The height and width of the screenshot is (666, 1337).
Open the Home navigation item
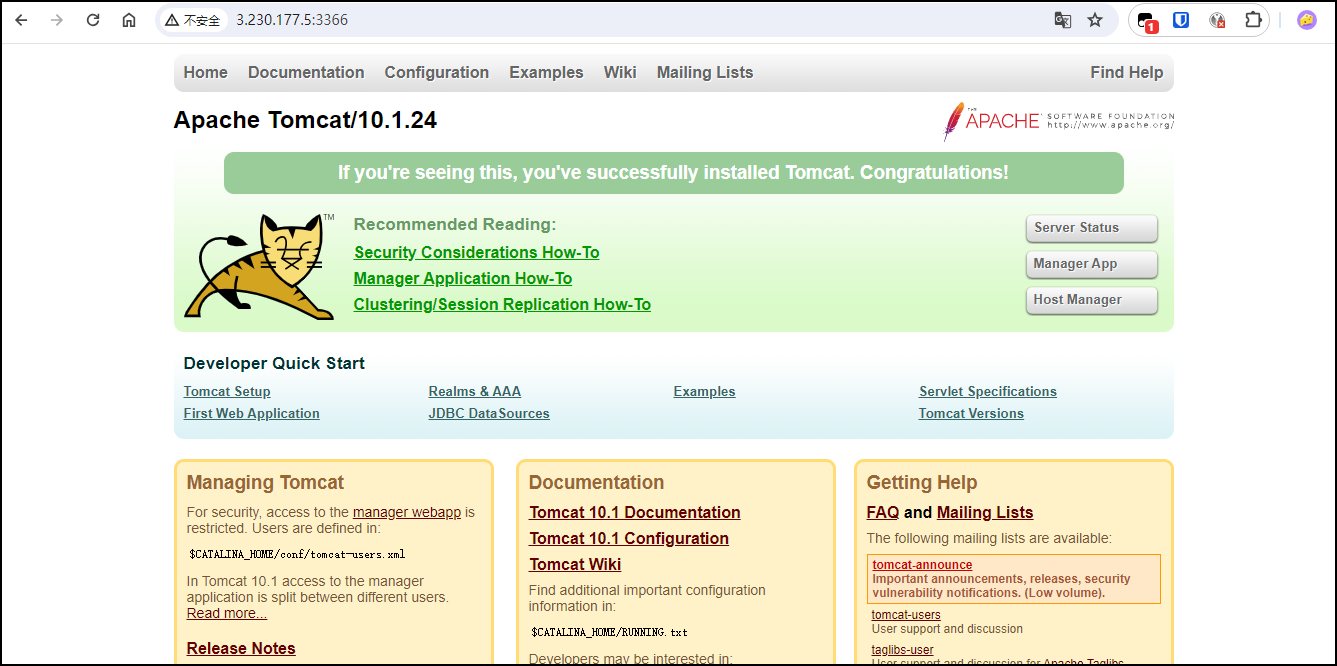point(205,72)
